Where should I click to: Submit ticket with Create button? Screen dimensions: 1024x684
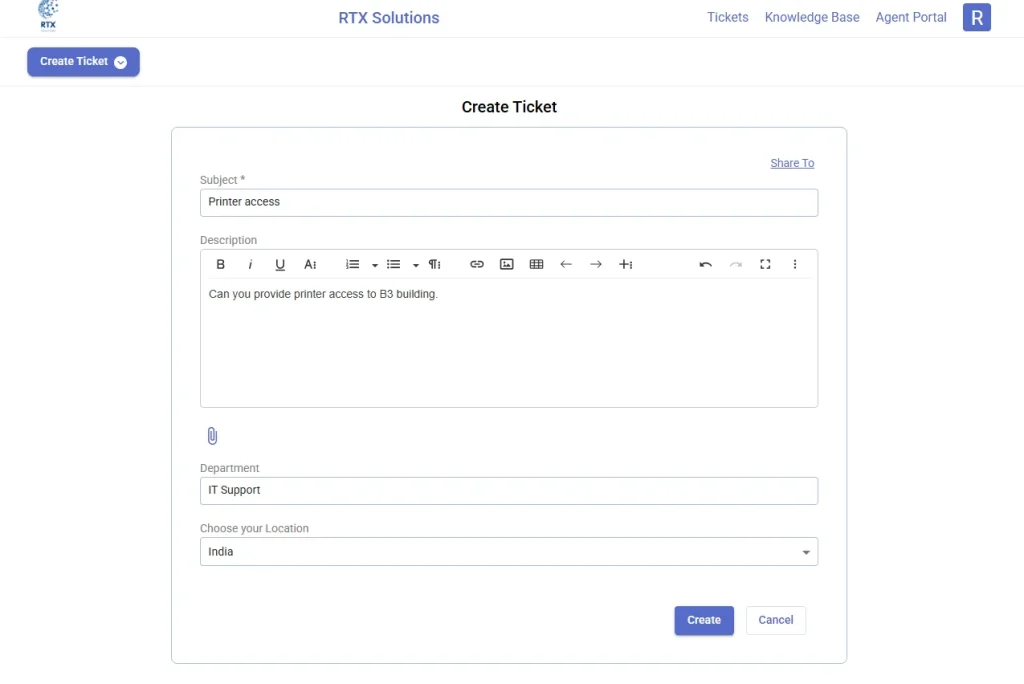pos(704,621)
